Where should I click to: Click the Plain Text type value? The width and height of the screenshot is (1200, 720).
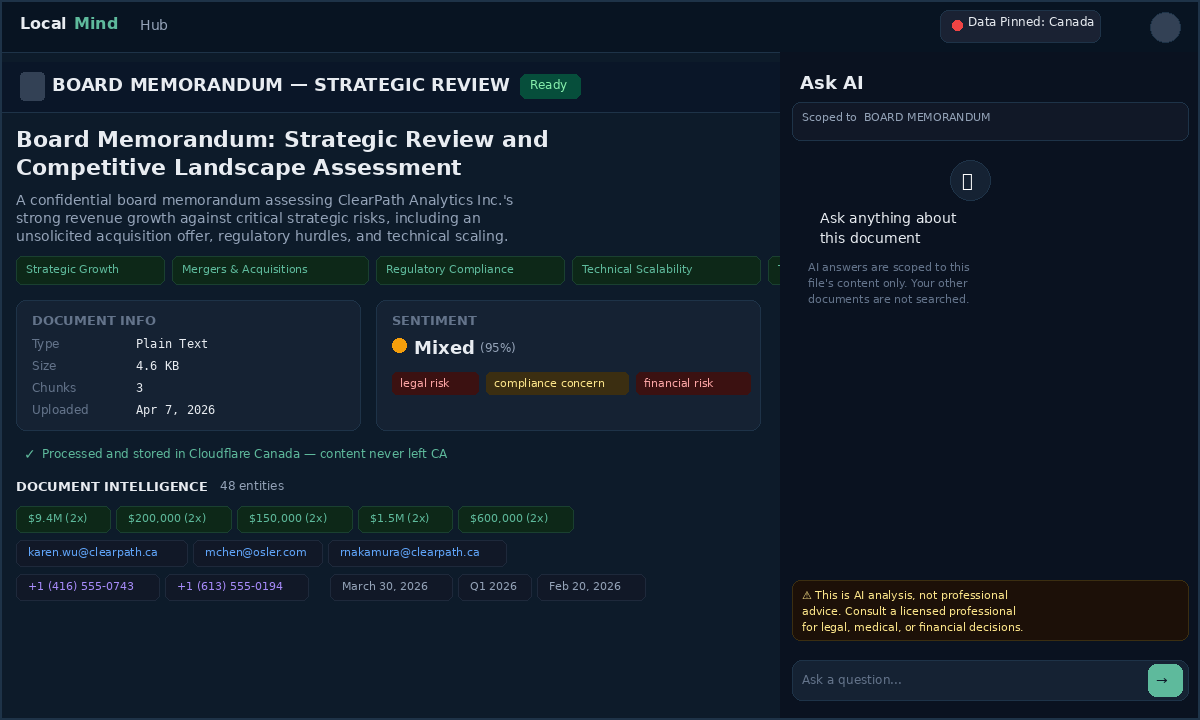pos(172,344)
